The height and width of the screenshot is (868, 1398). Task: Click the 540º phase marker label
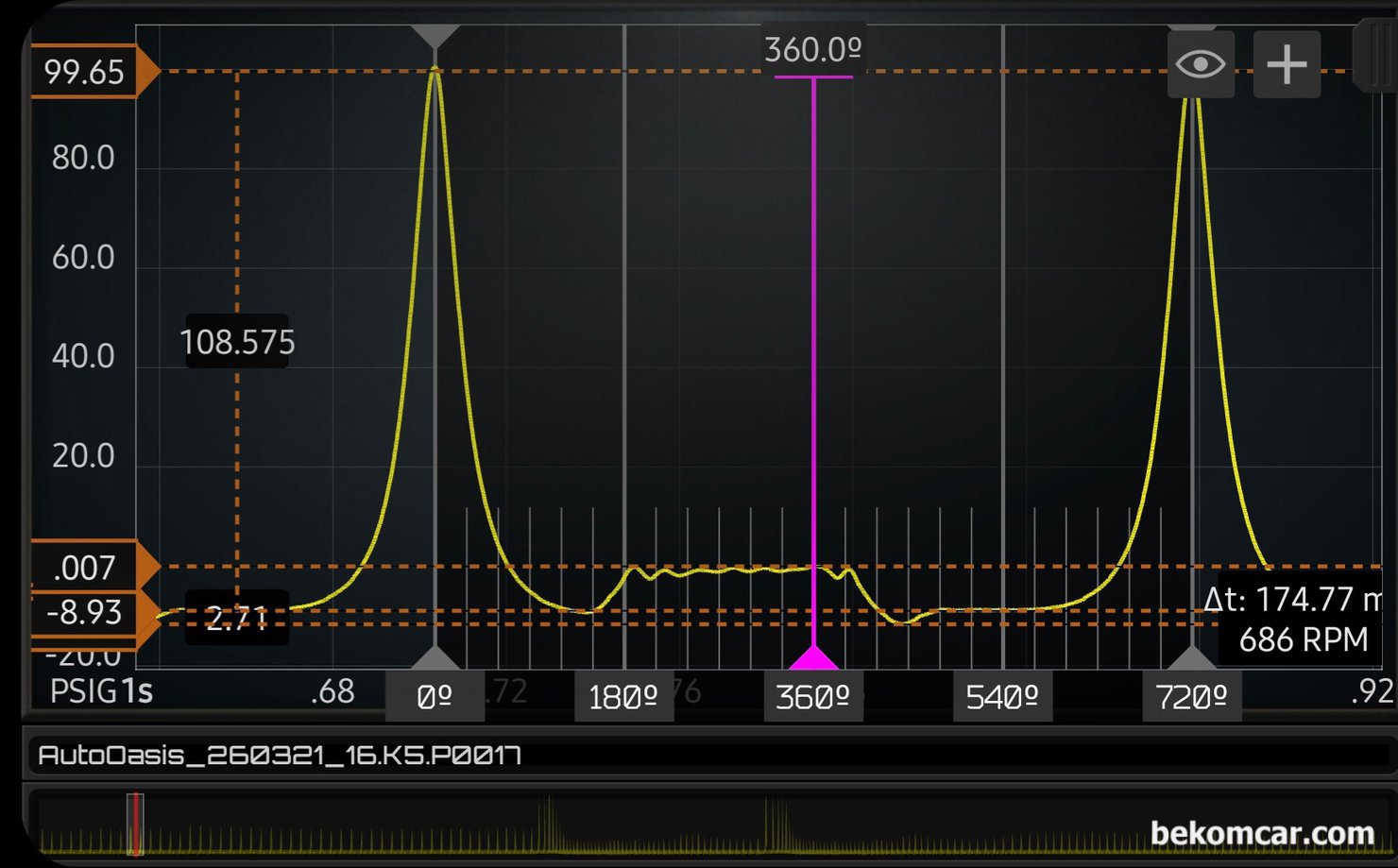1002,698
